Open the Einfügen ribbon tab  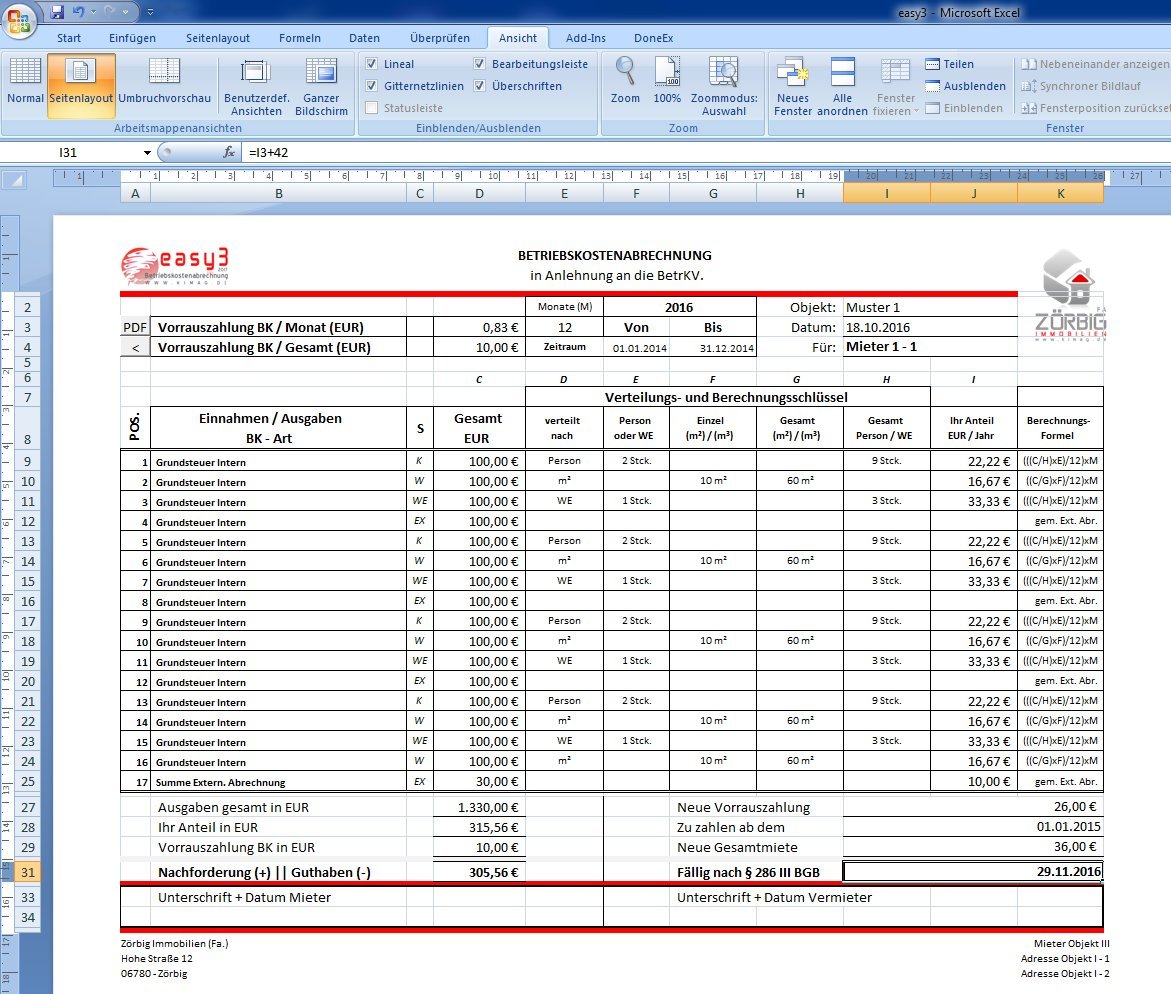click(132, 38)
